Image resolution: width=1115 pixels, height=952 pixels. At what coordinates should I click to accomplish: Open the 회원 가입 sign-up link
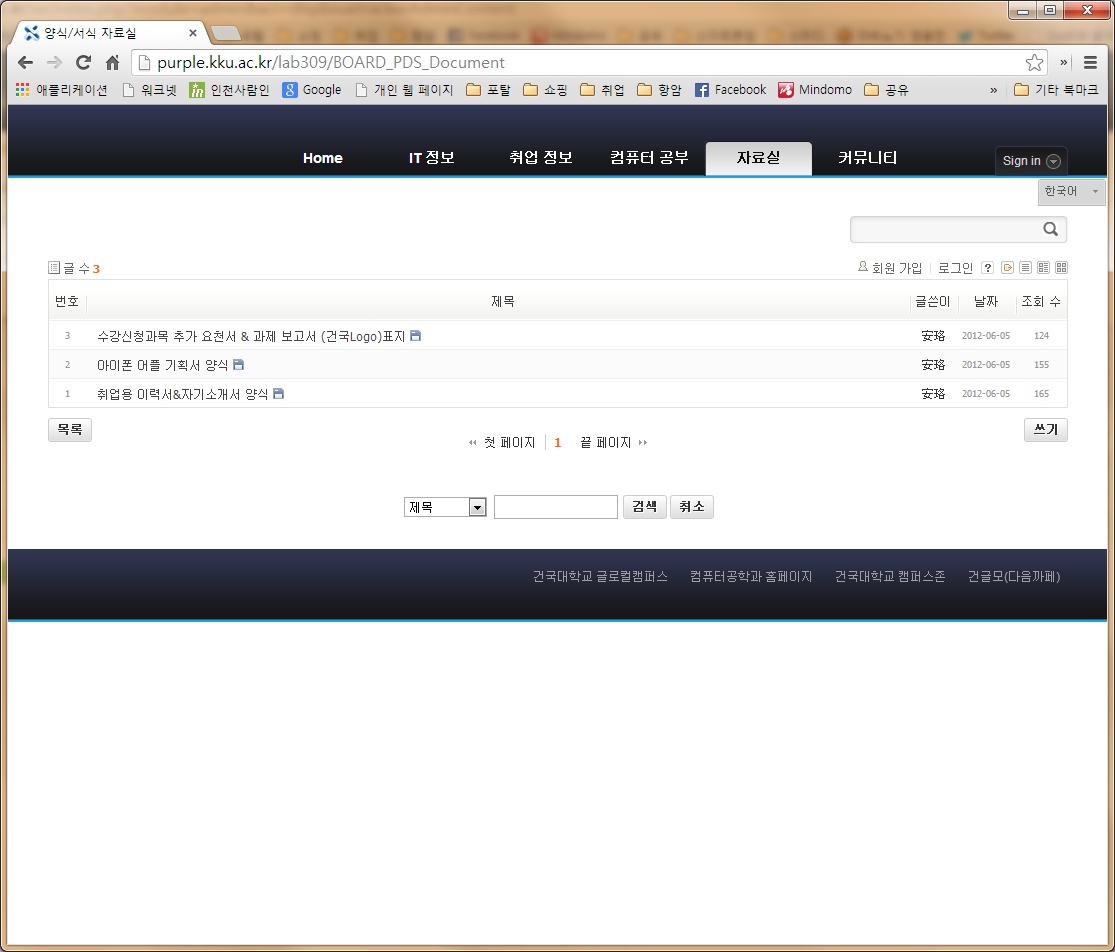click(896, 268)
